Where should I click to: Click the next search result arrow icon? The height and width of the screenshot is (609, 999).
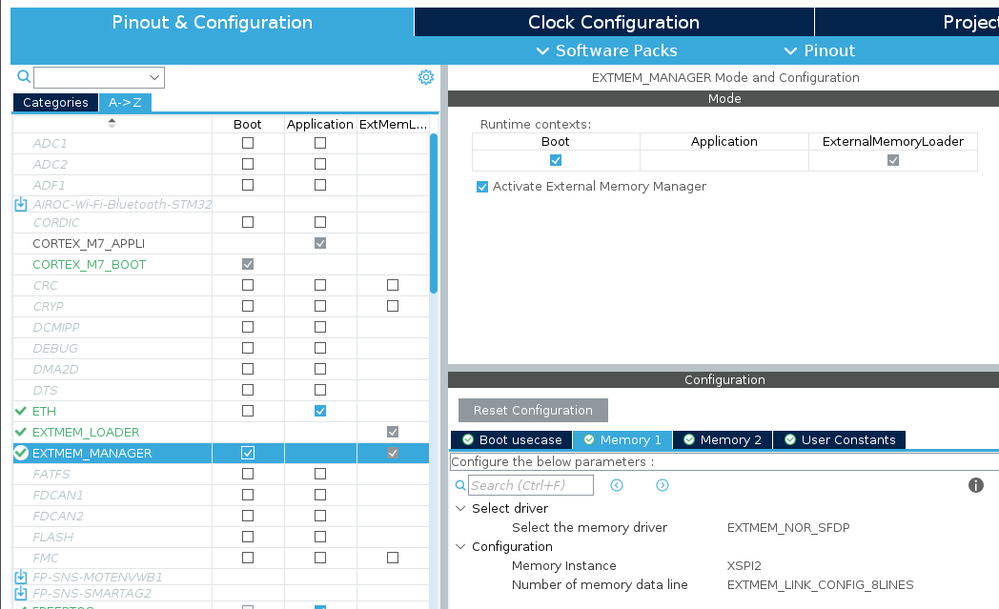point(662,485)
